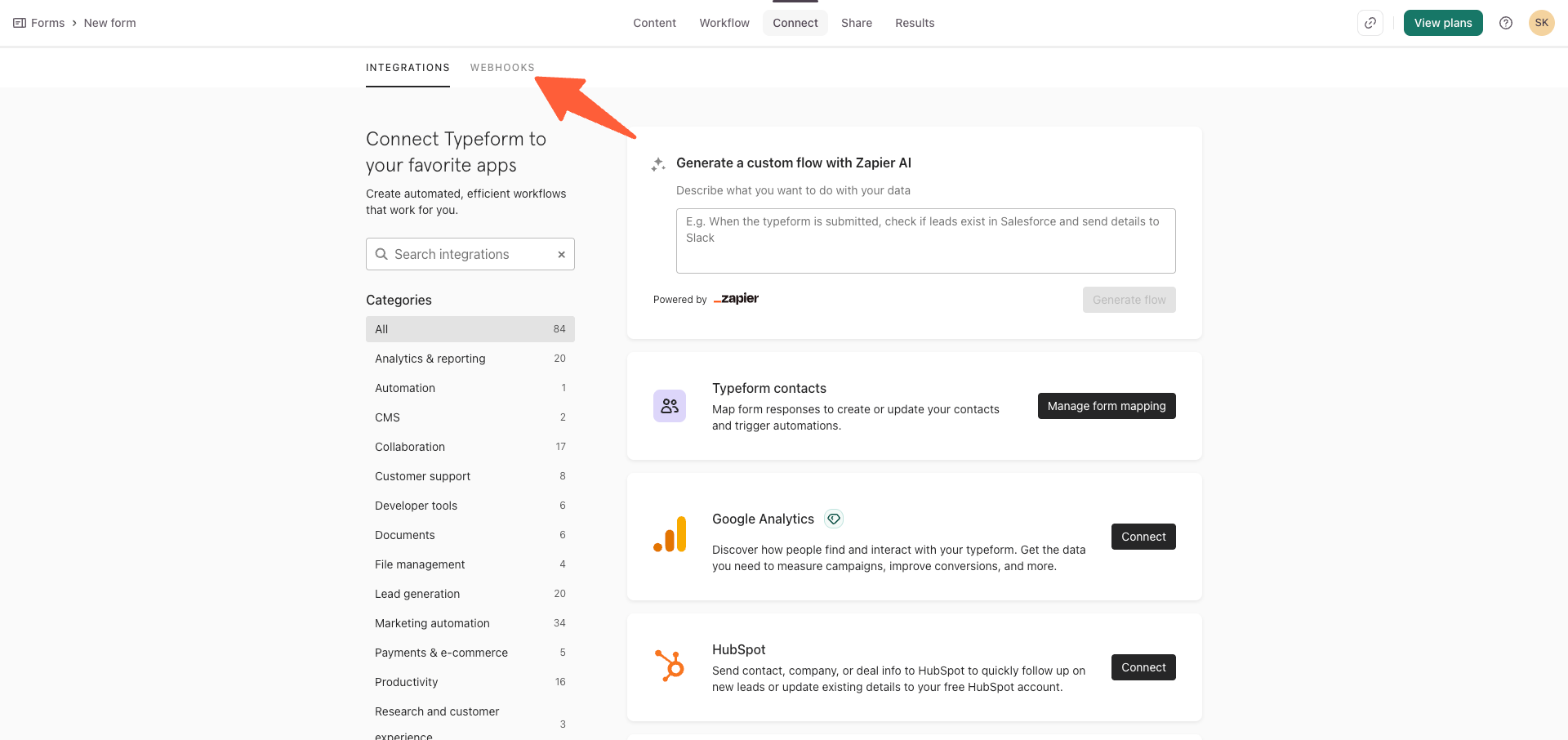Click the HubSpot logo
The image size is (1568, 740).
click(670, 666)
